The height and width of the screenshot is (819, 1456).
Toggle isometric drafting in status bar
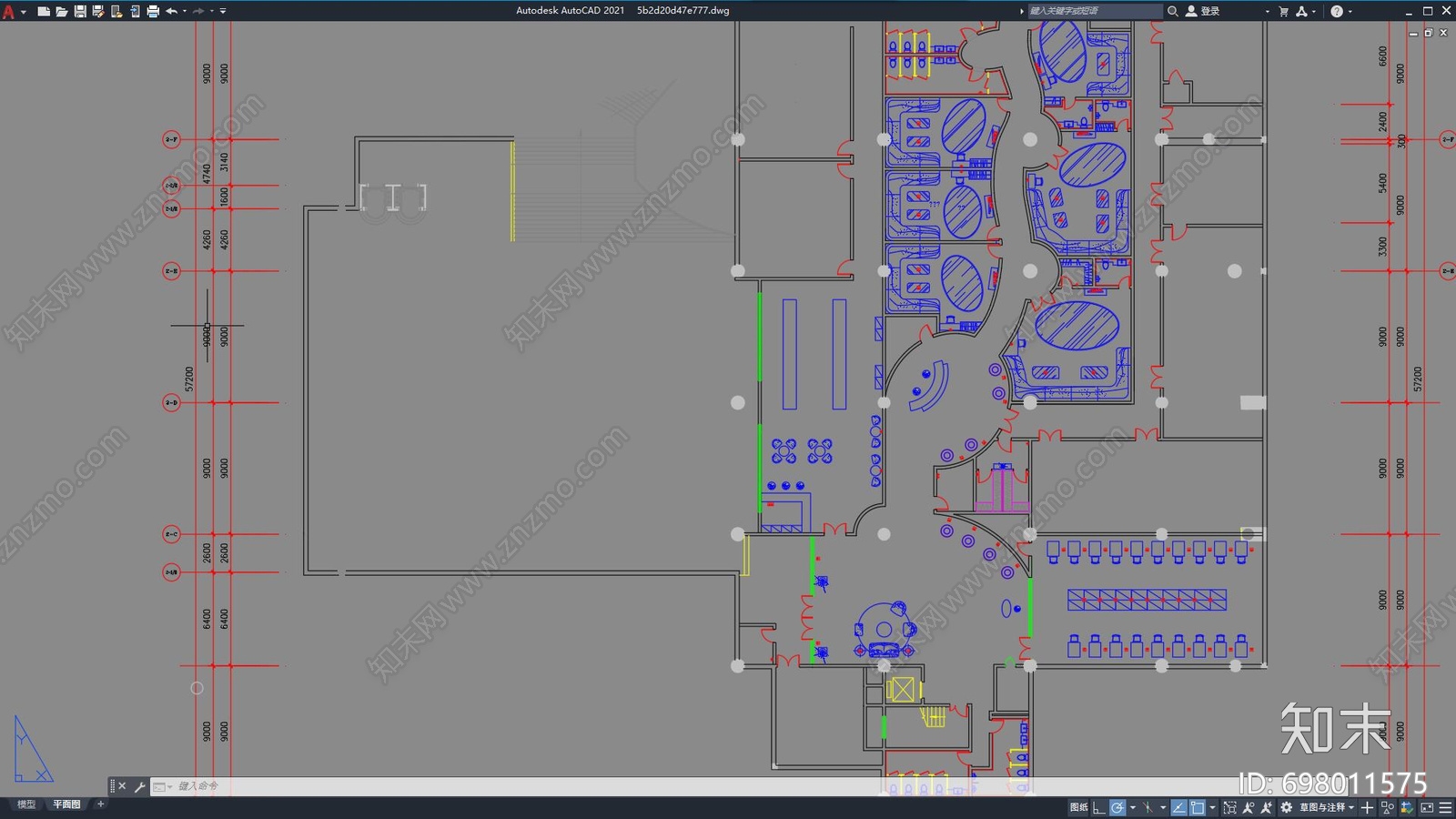pos(1148,807)
